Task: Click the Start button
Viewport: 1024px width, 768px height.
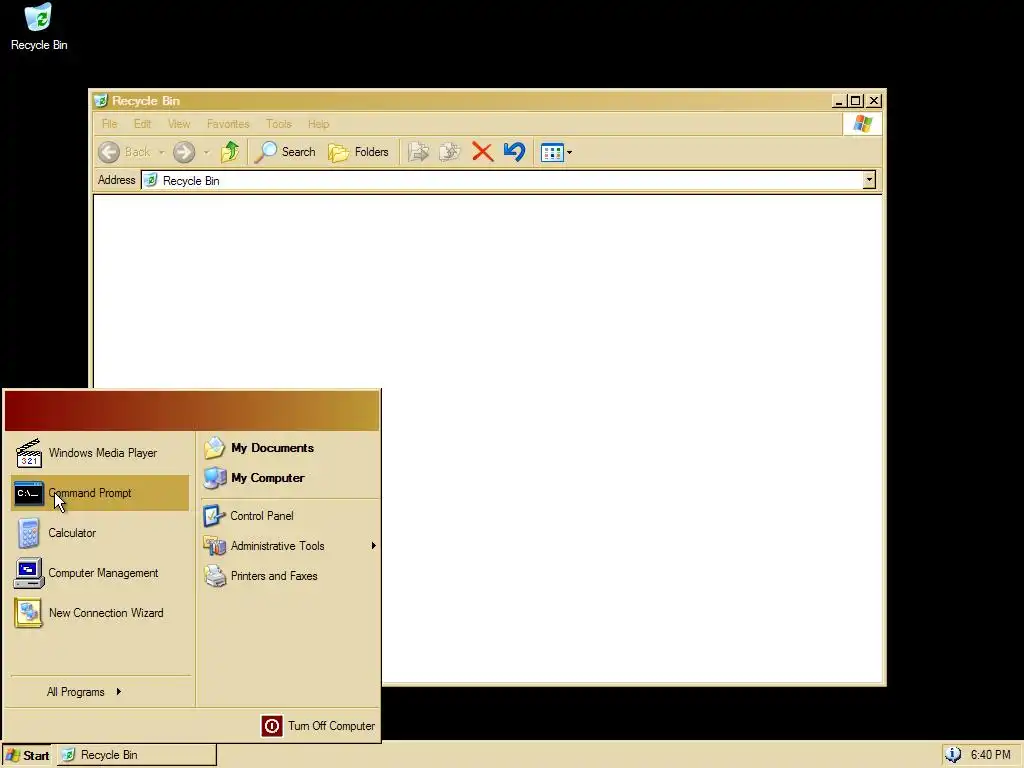Action: (27, 755)
